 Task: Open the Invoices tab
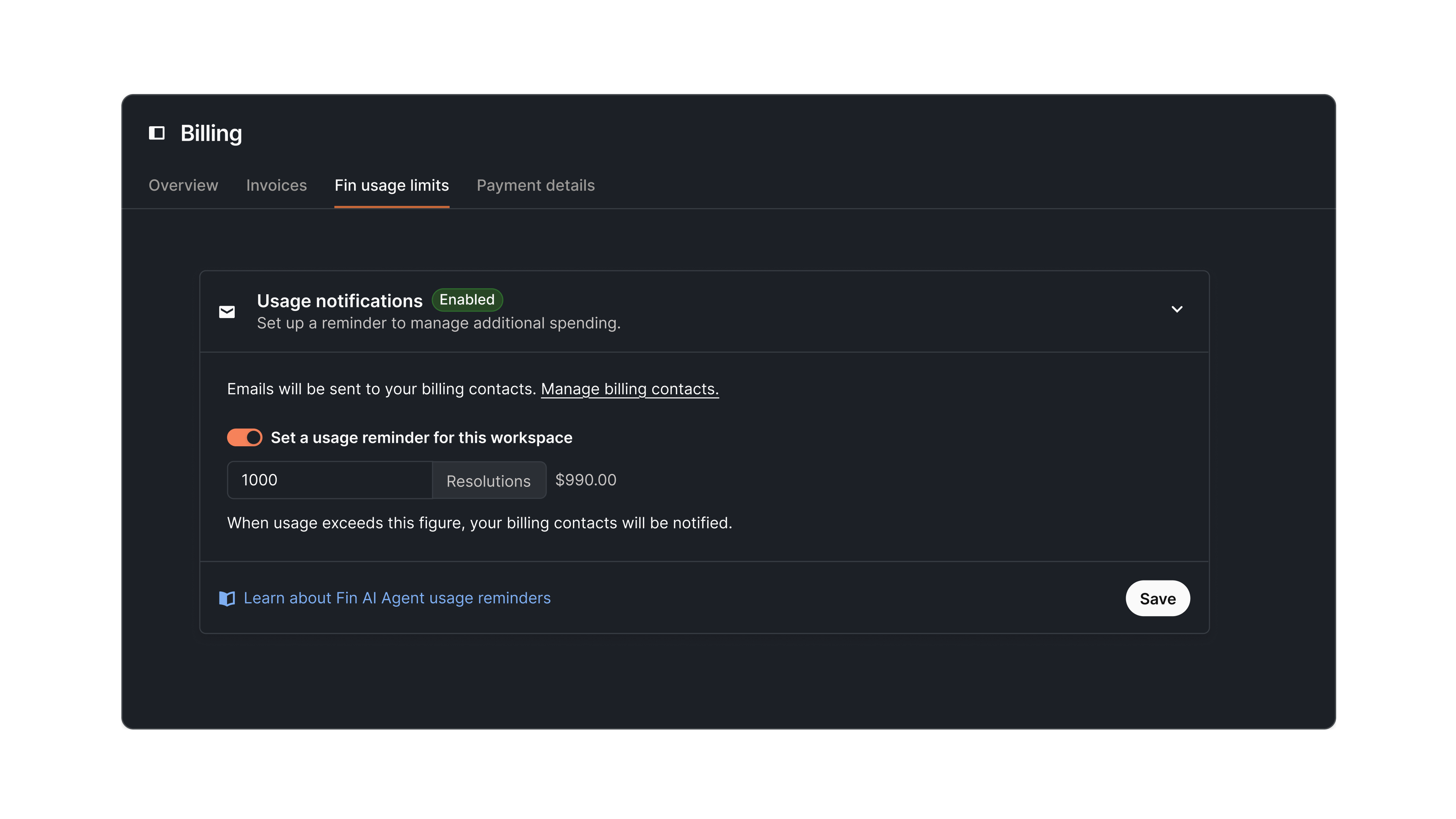(276, 185)
